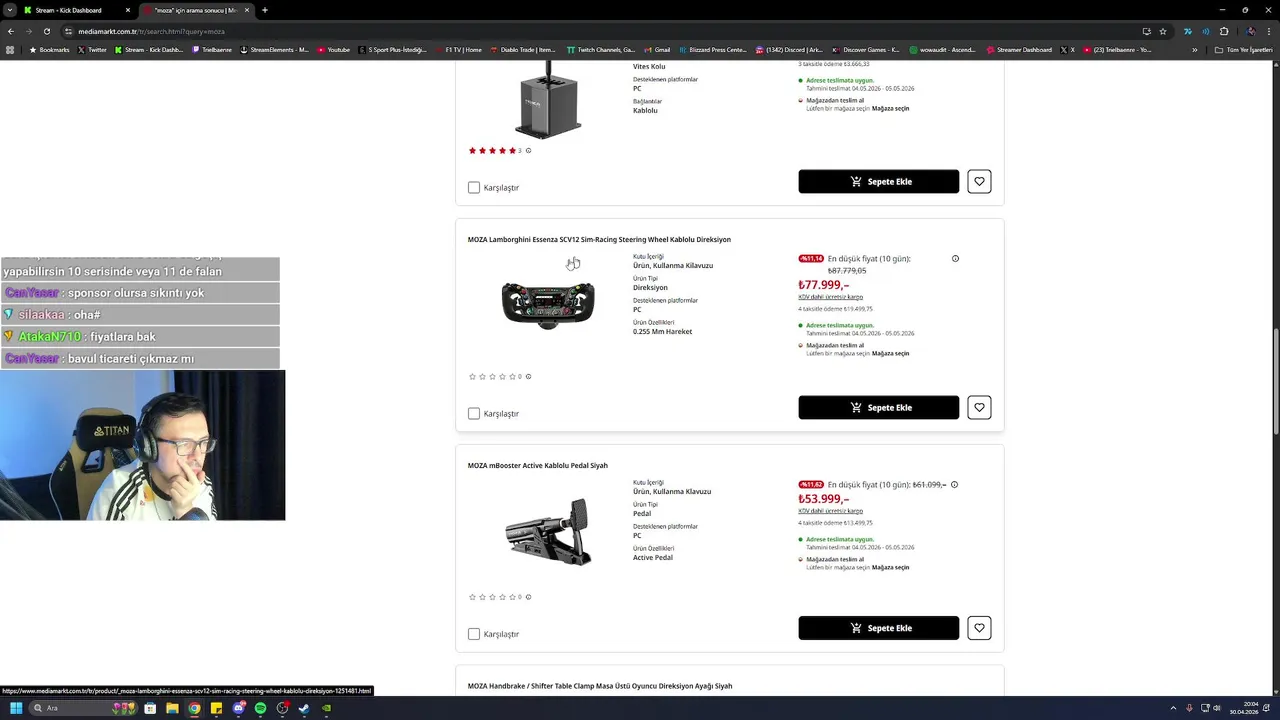Open the MOZA Handbrake / Shifter Table Clamp title

tap(600, 686)
